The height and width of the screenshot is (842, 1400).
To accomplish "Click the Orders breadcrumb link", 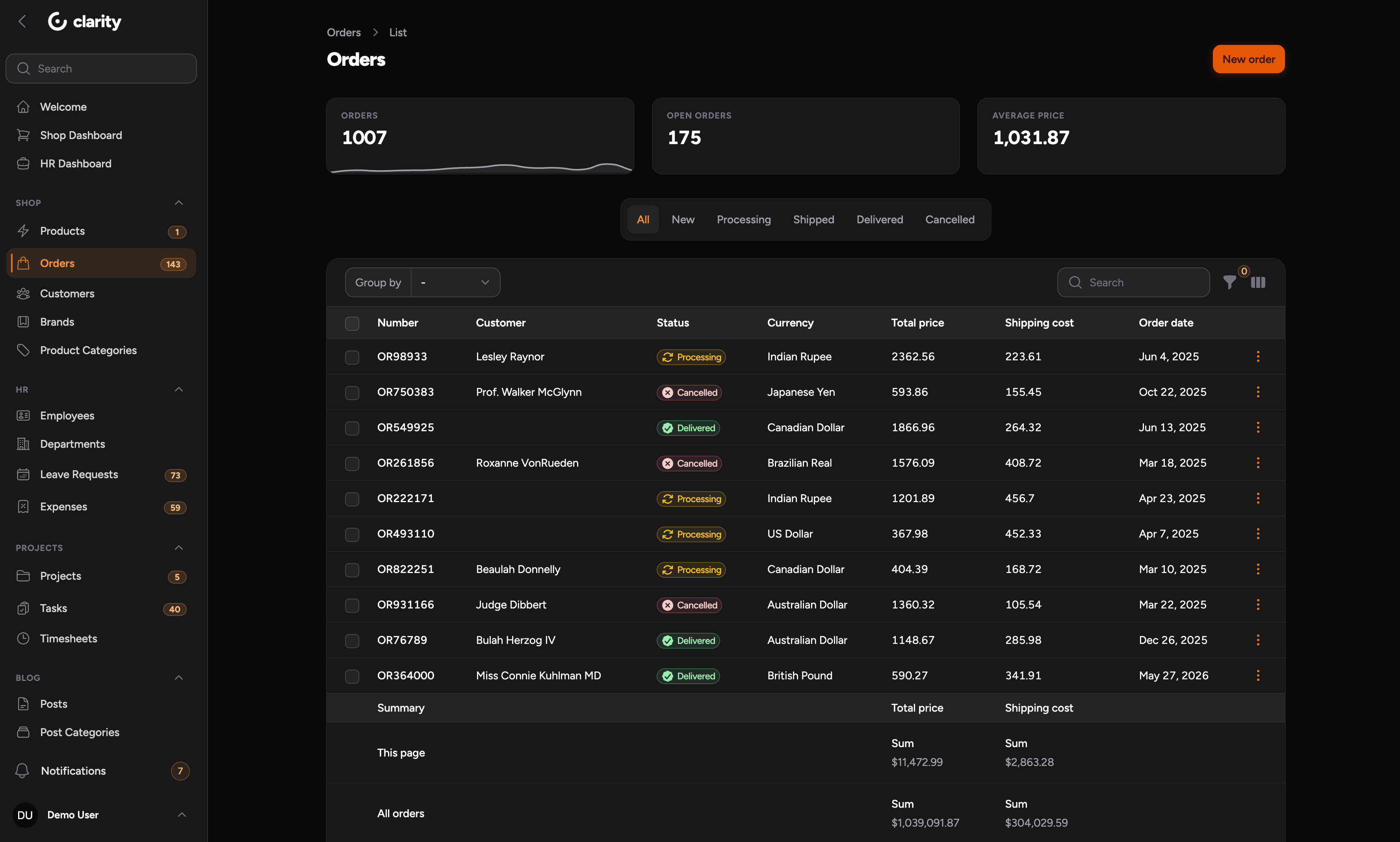I will [344, 32].
